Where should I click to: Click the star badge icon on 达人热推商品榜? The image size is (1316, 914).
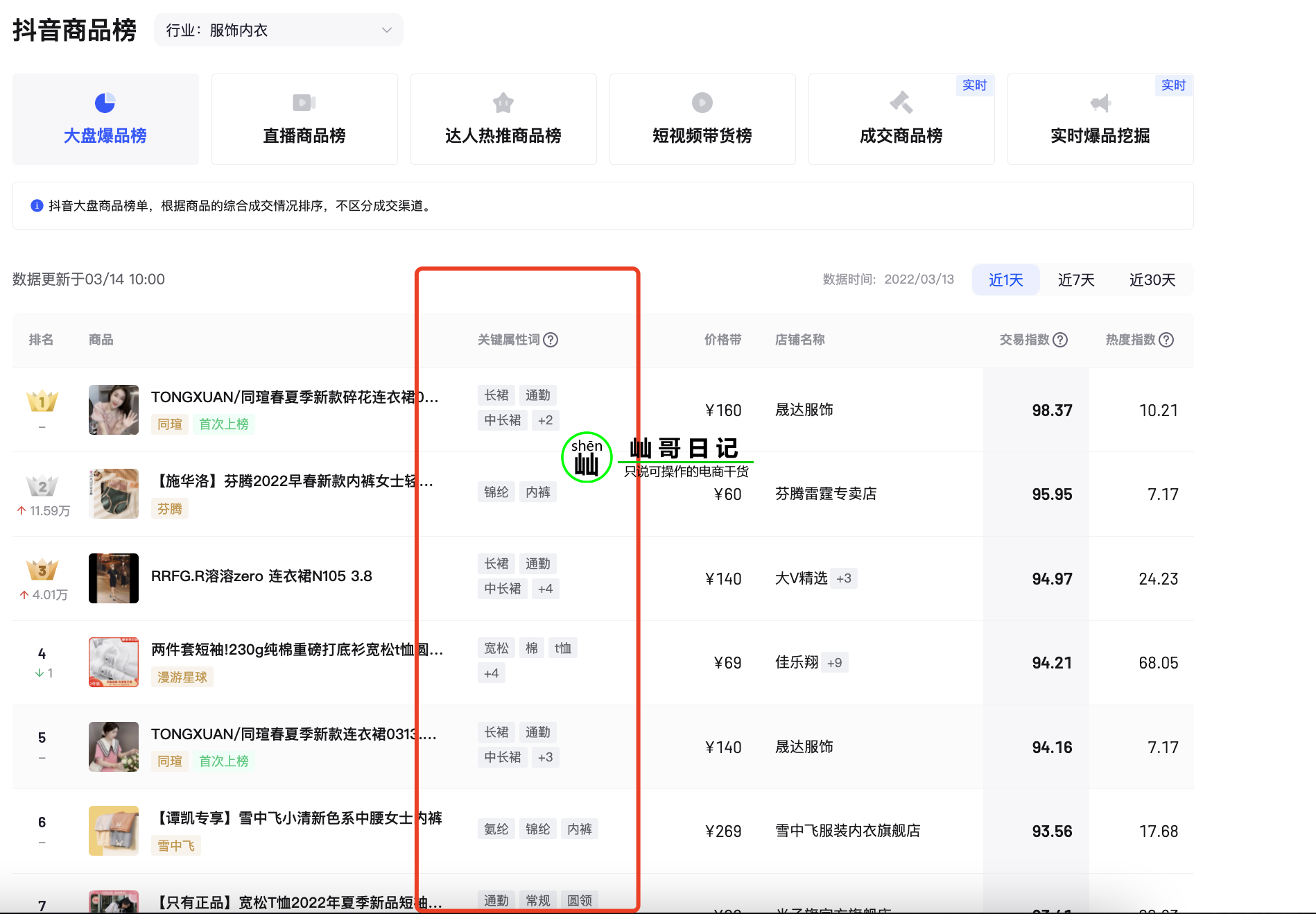(x=503, y=103)
